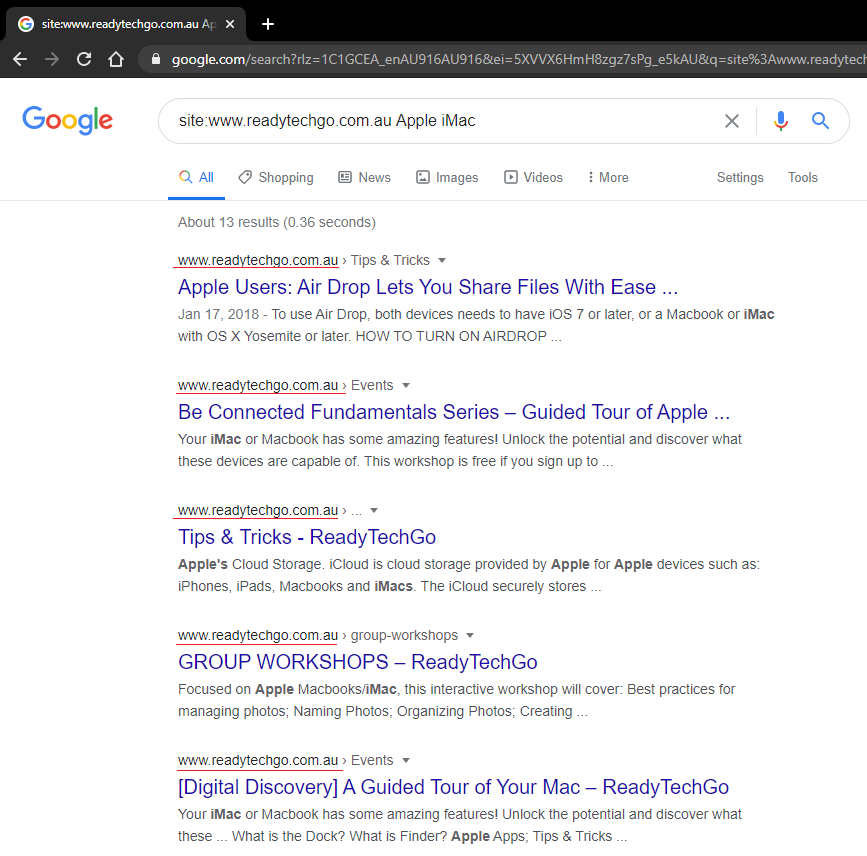The image size is (867, 856).
Task: Open search Settings
Action: [740, 178]
